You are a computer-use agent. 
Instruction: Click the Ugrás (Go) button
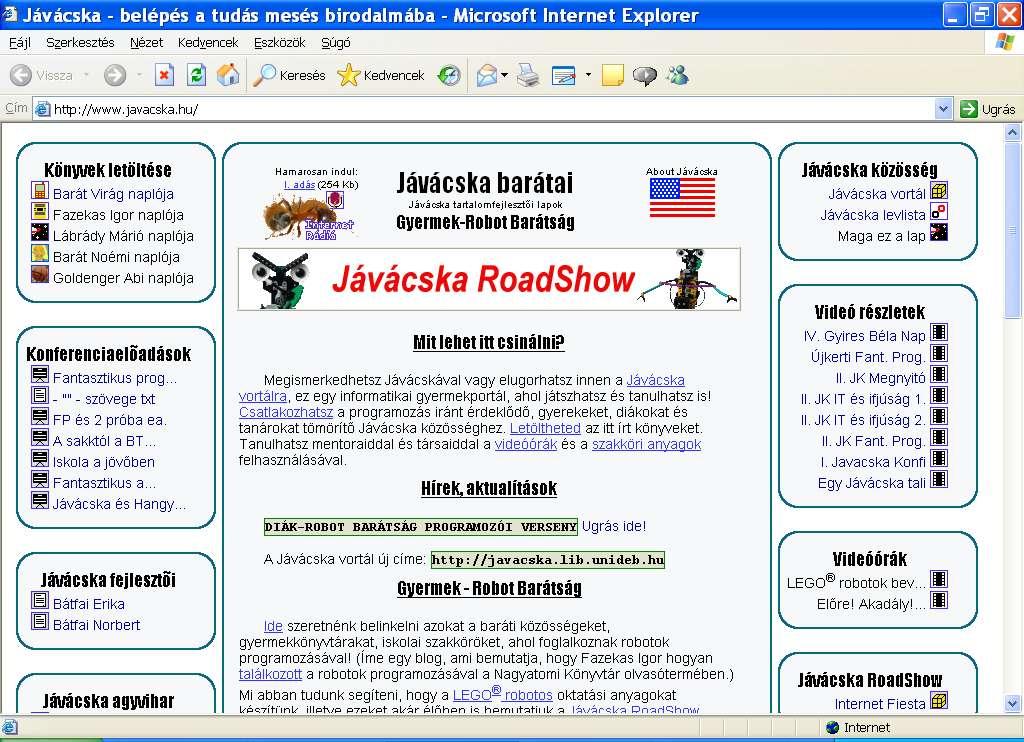point(987,109)
